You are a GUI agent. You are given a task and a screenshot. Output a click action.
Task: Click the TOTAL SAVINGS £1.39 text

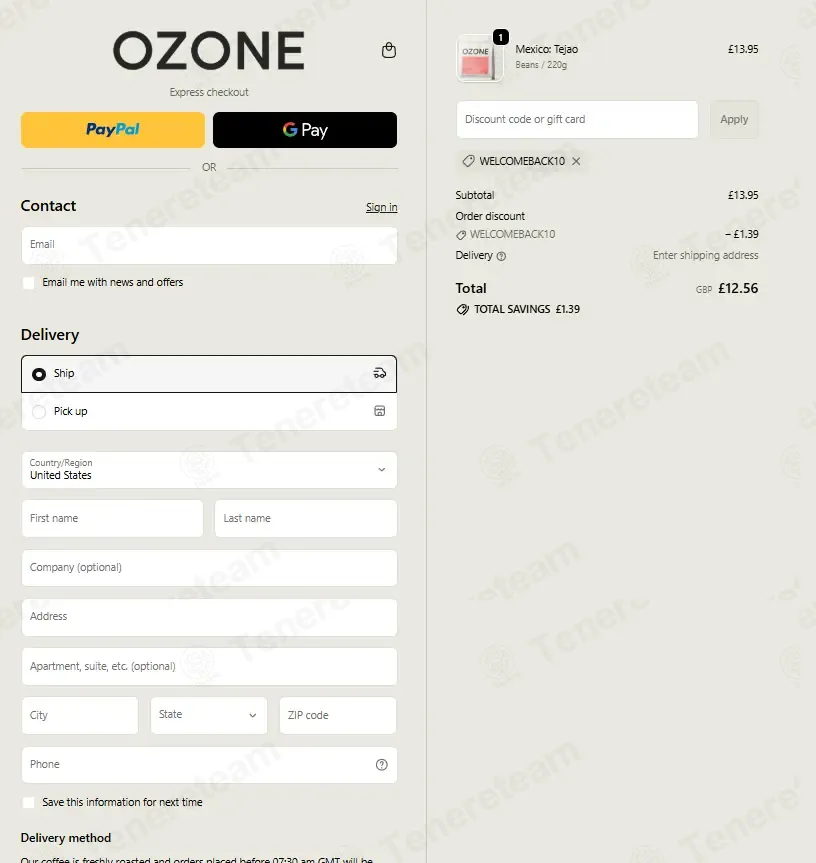(527, 309)
